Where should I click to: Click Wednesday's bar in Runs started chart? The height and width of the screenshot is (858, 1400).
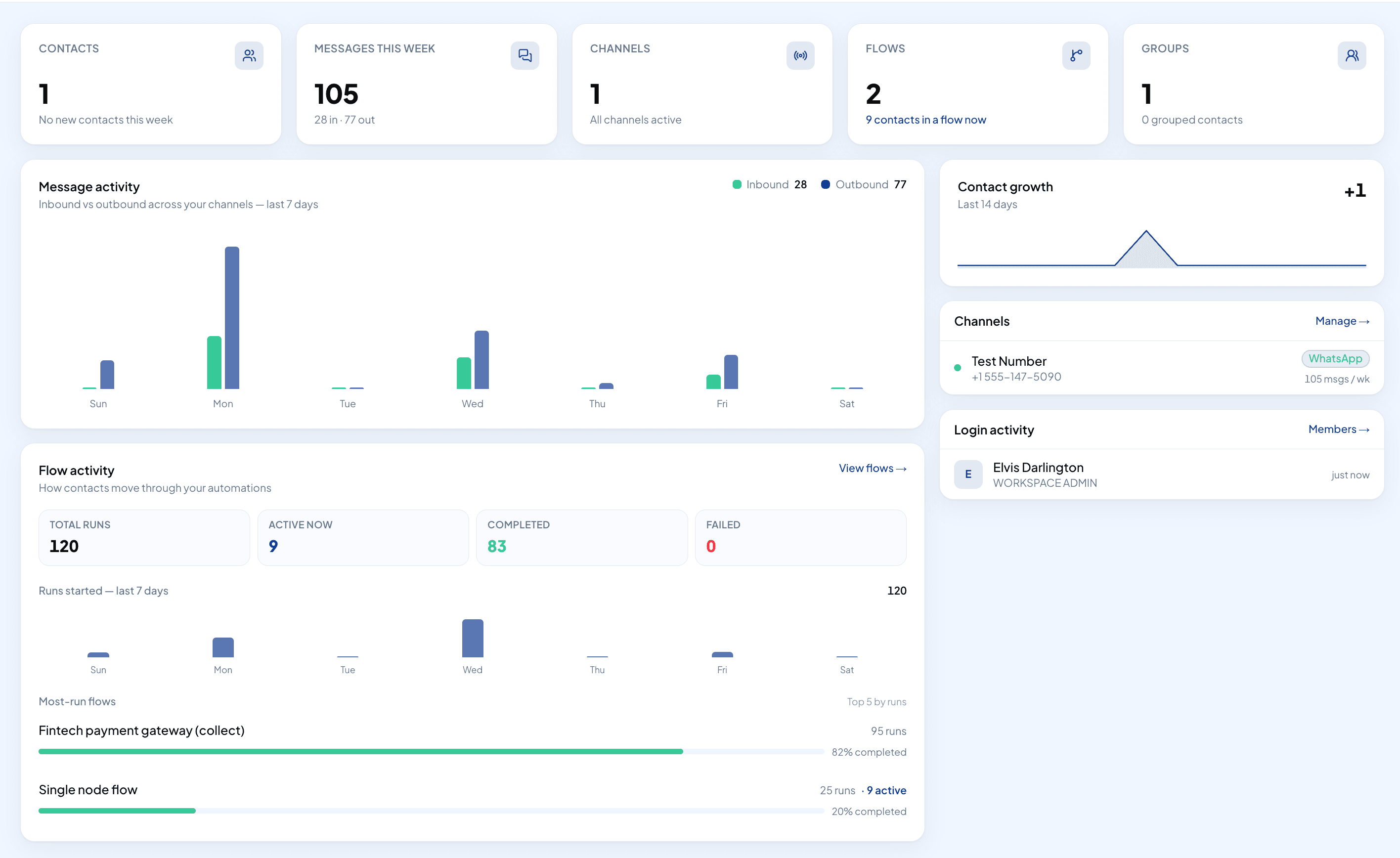coord(473,638)
